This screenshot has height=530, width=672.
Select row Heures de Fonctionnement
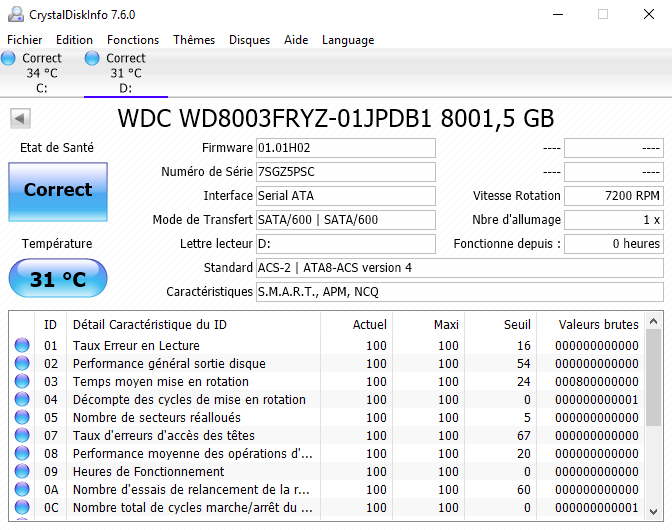tap(327, 471)
